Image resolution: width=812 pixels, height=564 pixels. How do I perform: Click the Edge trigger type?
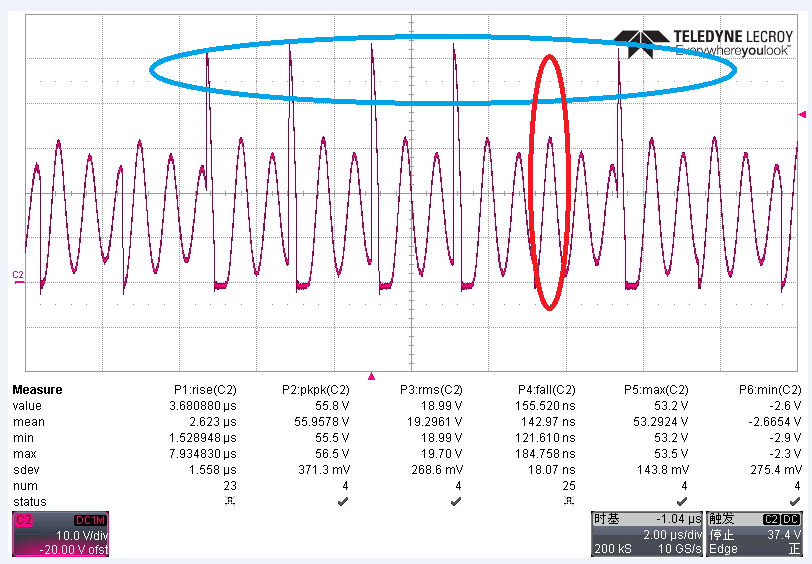tap(723, 549)
